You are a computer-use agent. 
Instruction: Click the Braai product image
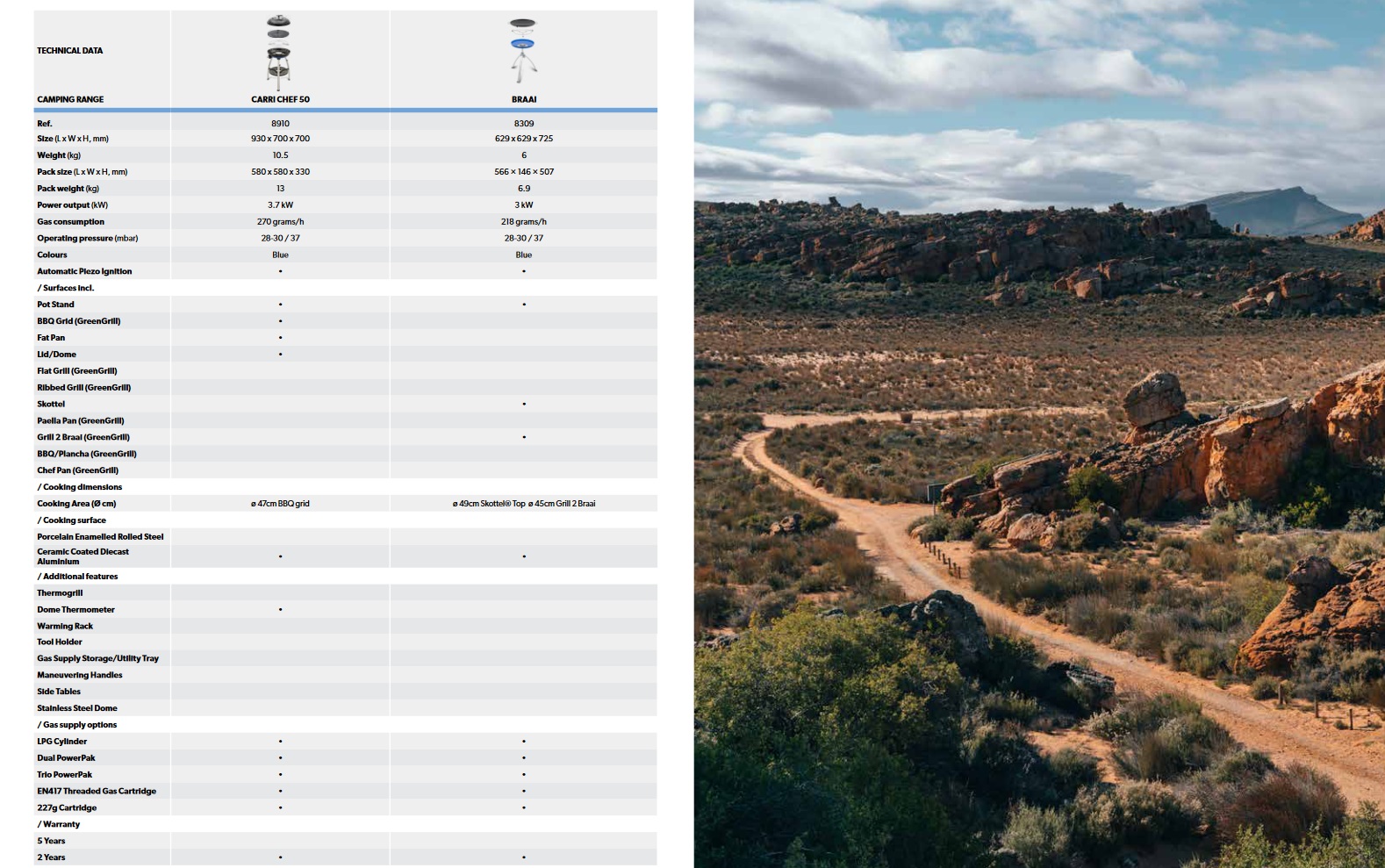(523, 50)
